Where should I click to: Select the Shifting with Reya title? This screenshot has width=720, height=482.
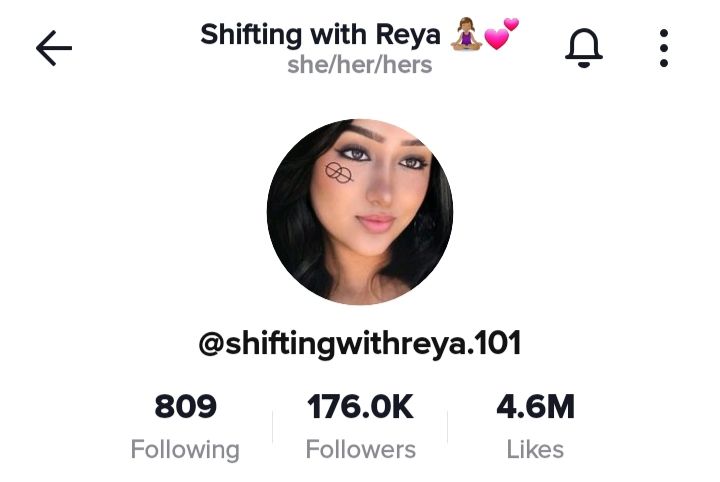[320, 35]
